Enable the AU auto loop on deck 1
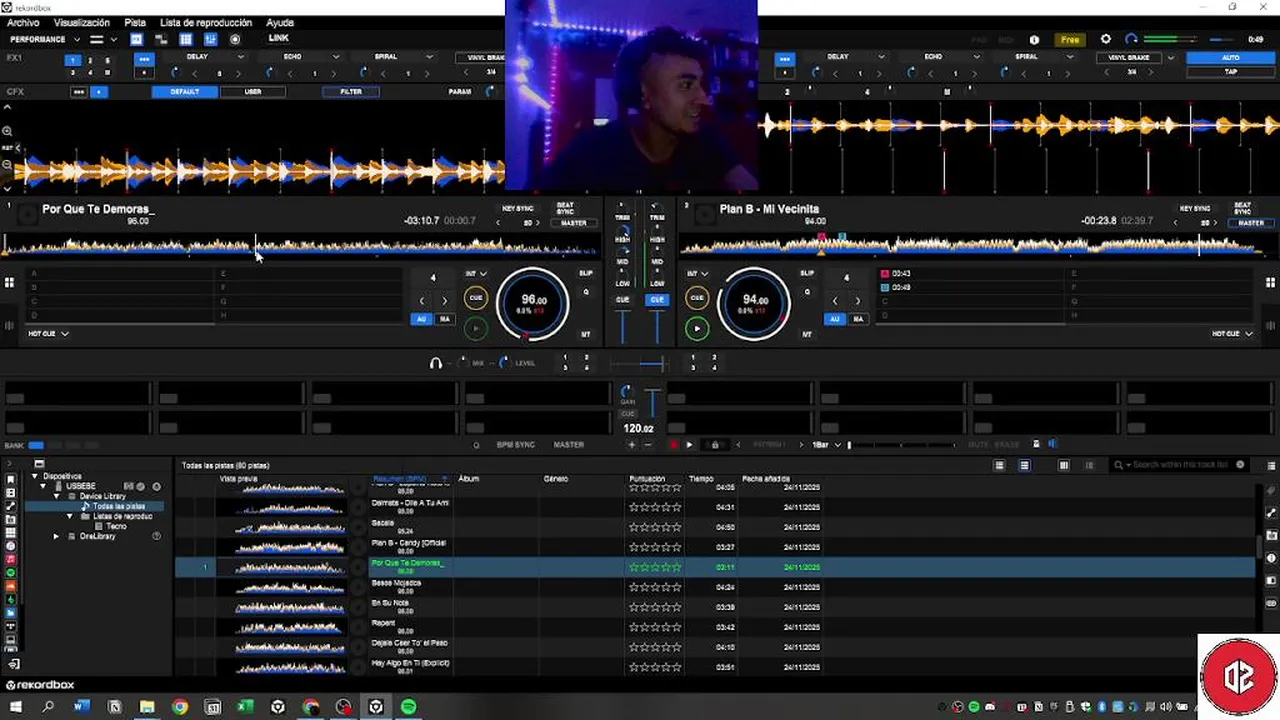The image size is (1280, 720). (421, 319)
